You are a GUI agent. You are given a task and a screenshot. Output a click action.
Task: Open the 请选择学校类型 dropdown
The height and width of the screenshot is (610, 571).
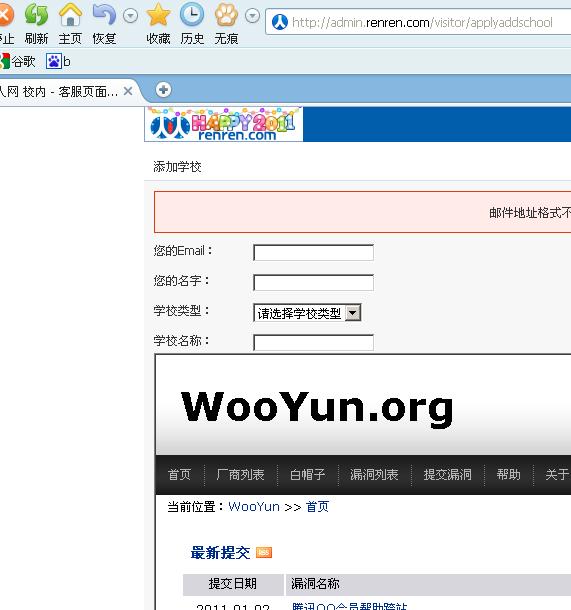307,313
